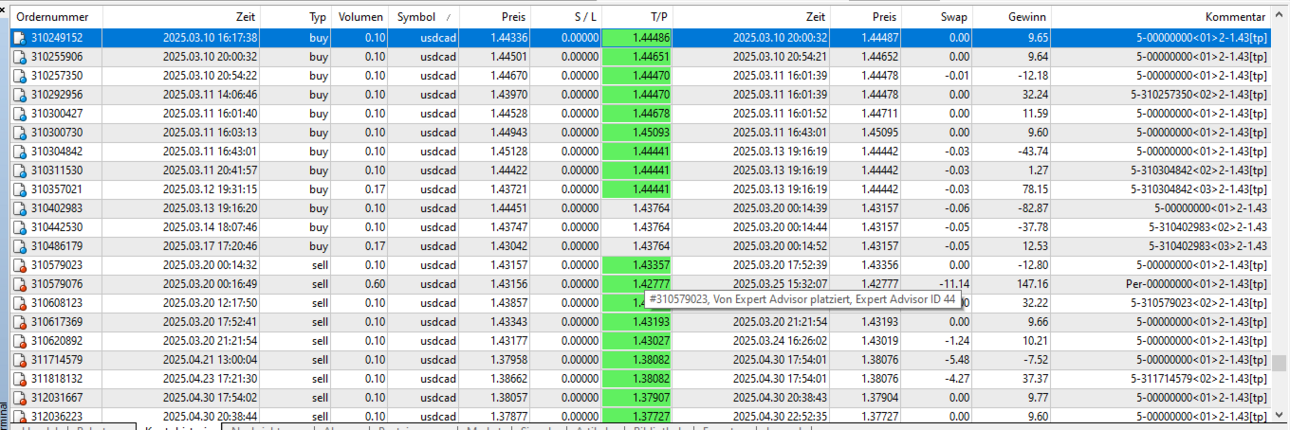This screenshot has width=1290, height=430.
Task: Sort by the Preis header beside Symbol
Action: click(x=495, y=18)
